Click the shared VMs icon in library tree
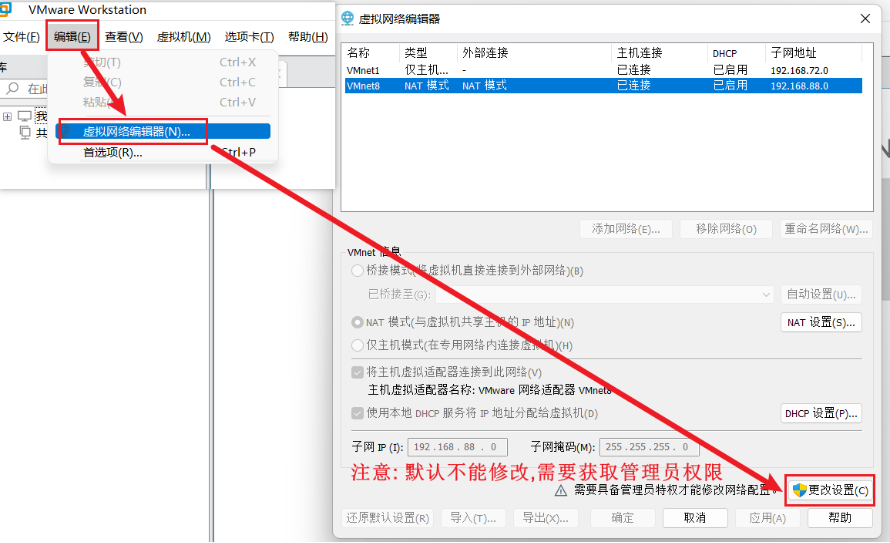This screenshot has width=890, height=543. pyautogui.click(x=24, y=133)
